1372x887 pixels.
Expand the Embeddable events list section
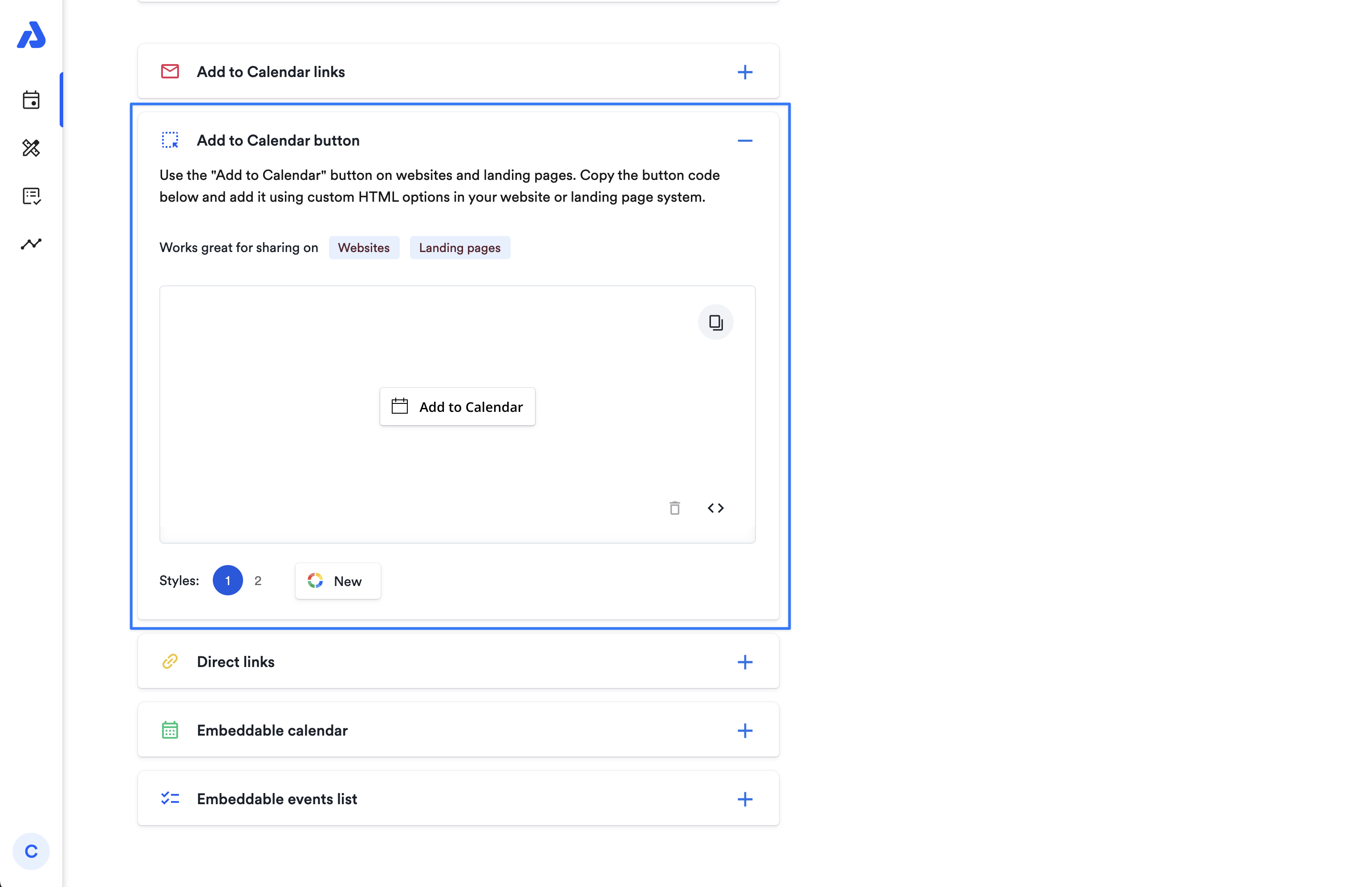(744, 799)
